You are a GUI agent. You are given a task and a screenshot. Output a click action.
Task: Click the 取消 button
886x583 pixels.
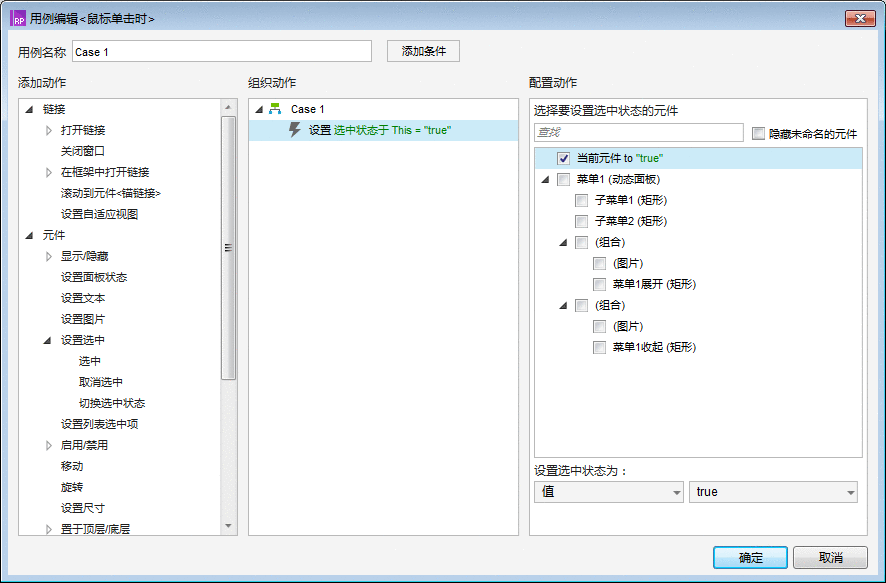830,558
